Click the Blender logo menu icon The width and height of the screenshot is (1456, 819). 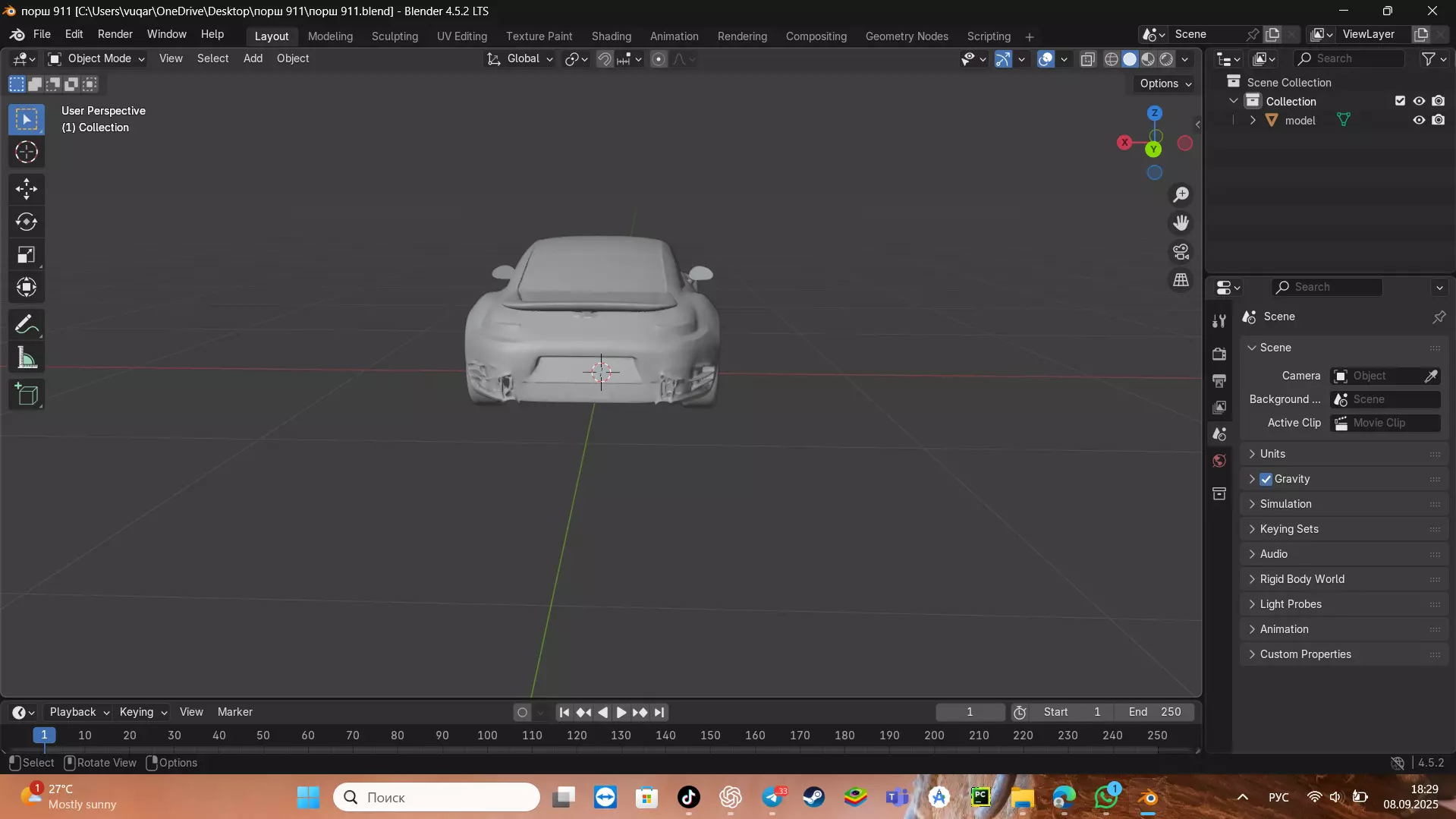tap(17, 35)
